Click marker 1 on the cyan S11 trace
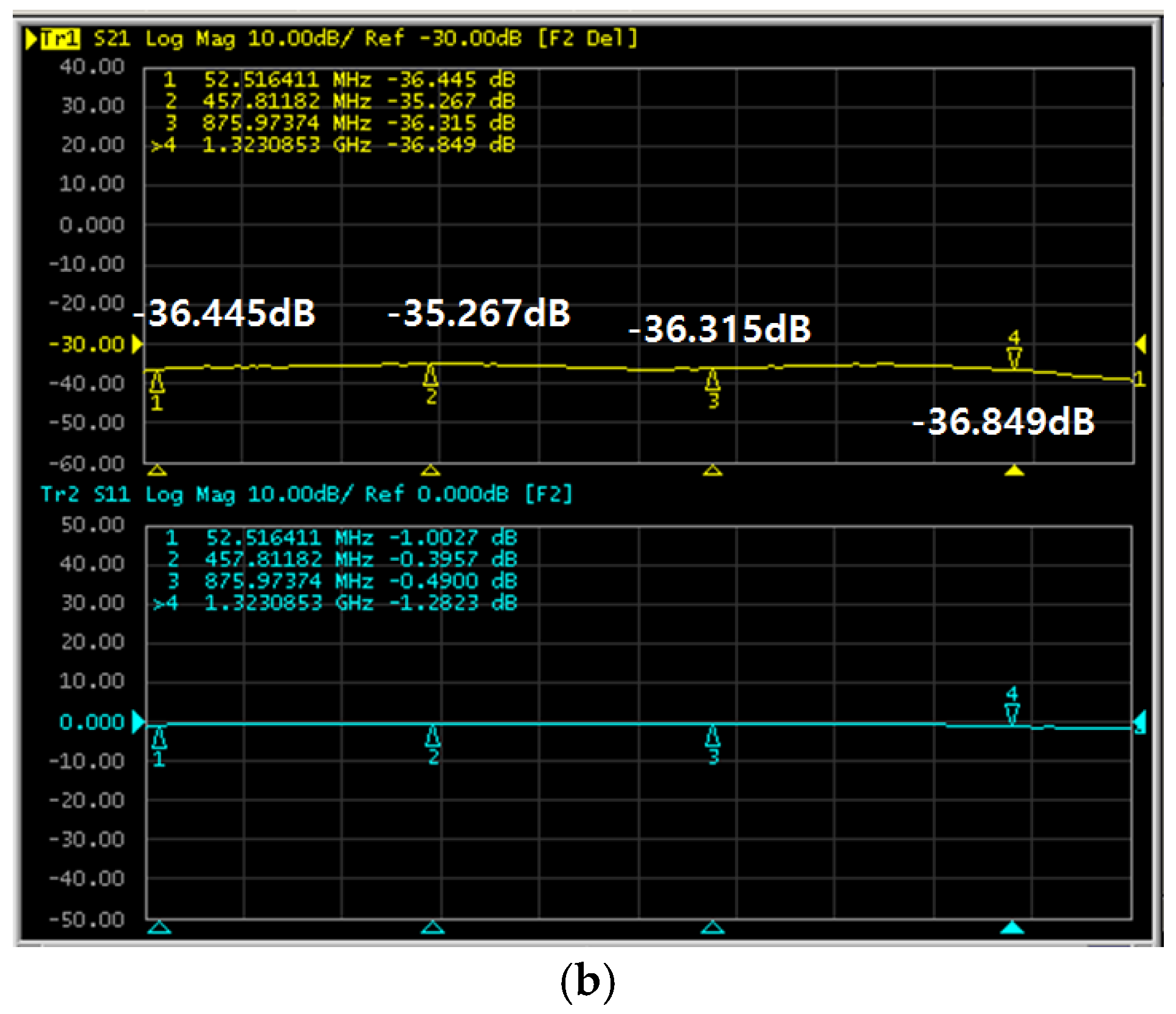The image size is (1176, 1014). (159, 739)
